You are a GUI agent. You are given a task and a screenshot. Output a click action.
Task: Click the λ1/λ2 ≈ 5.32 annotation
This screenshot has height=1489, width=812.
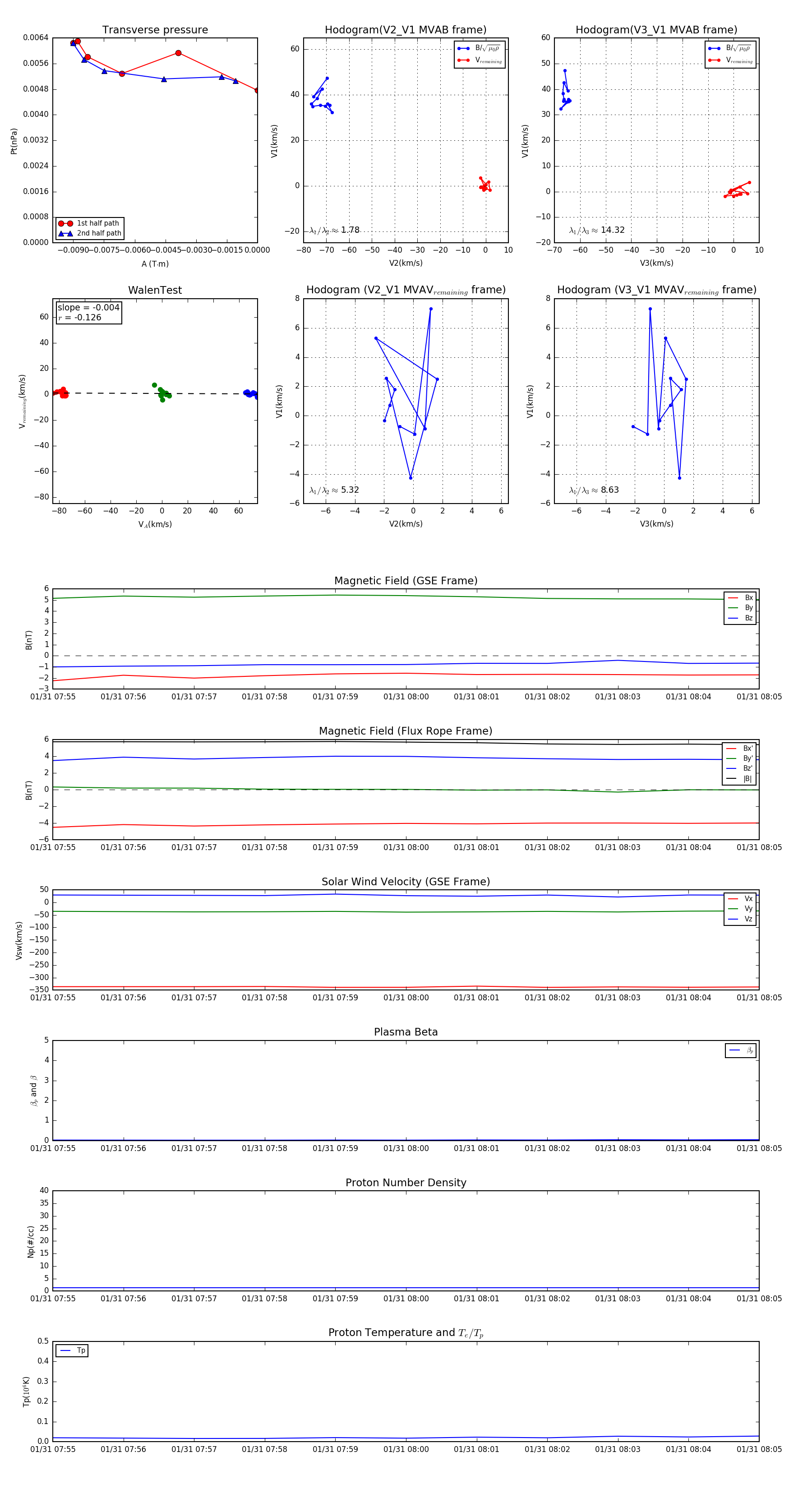335,490
